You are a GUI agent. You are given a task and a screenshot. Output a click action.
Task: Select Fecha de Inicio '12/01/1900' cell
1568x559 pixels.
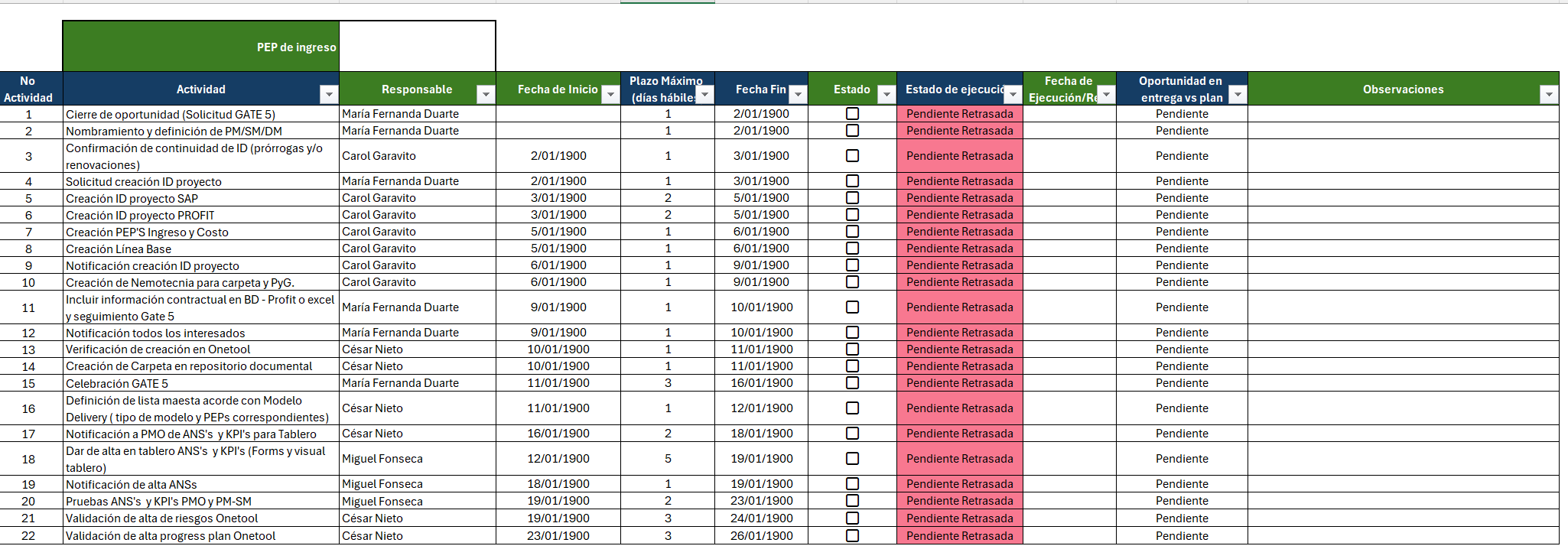[x=558, y=459]
